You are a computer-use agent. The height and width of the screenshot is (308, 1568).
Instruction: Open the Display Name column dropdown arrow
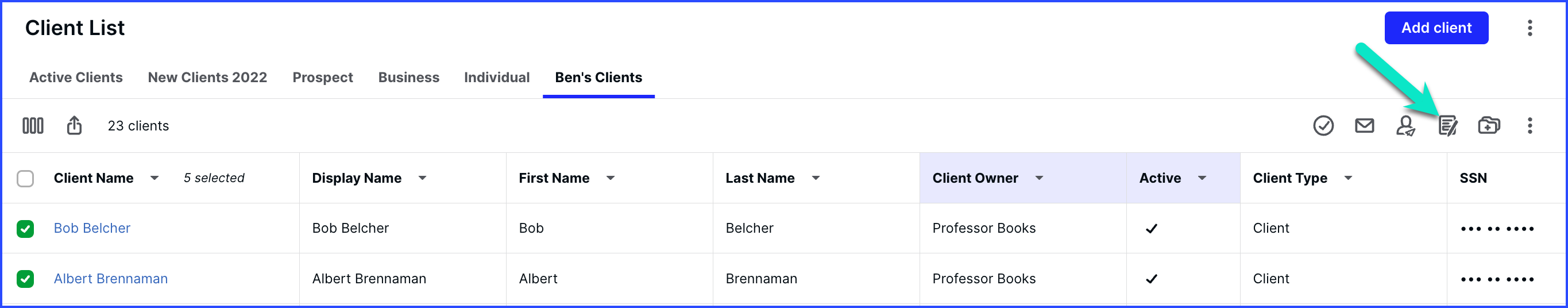pyautogui.click(x=422, y=178)
